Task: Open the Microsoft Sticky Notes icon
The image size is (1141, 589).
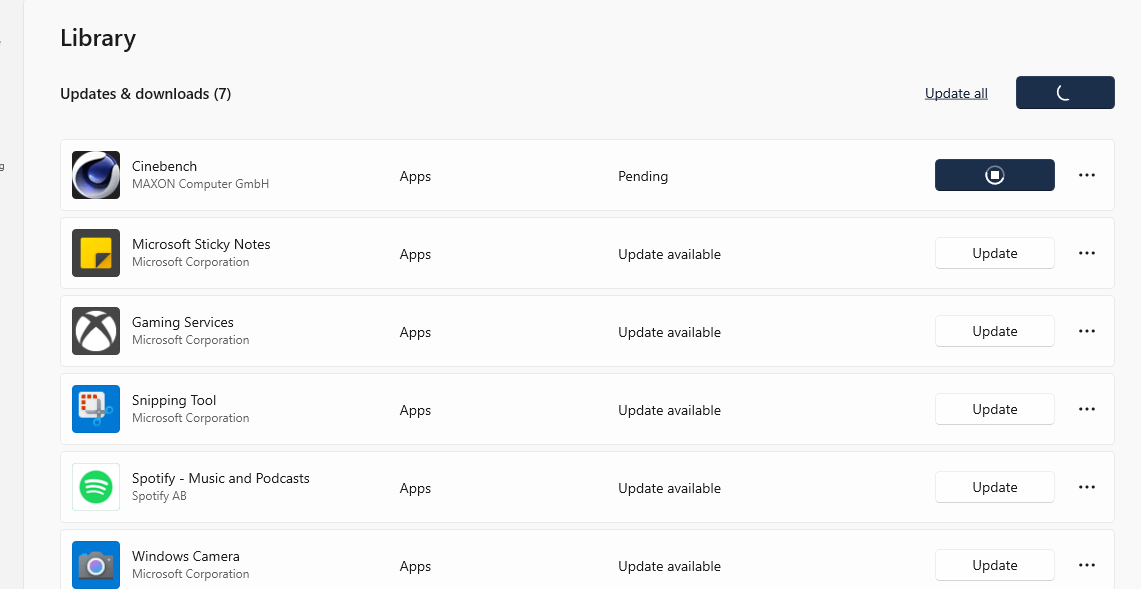Action: point(96,253)
